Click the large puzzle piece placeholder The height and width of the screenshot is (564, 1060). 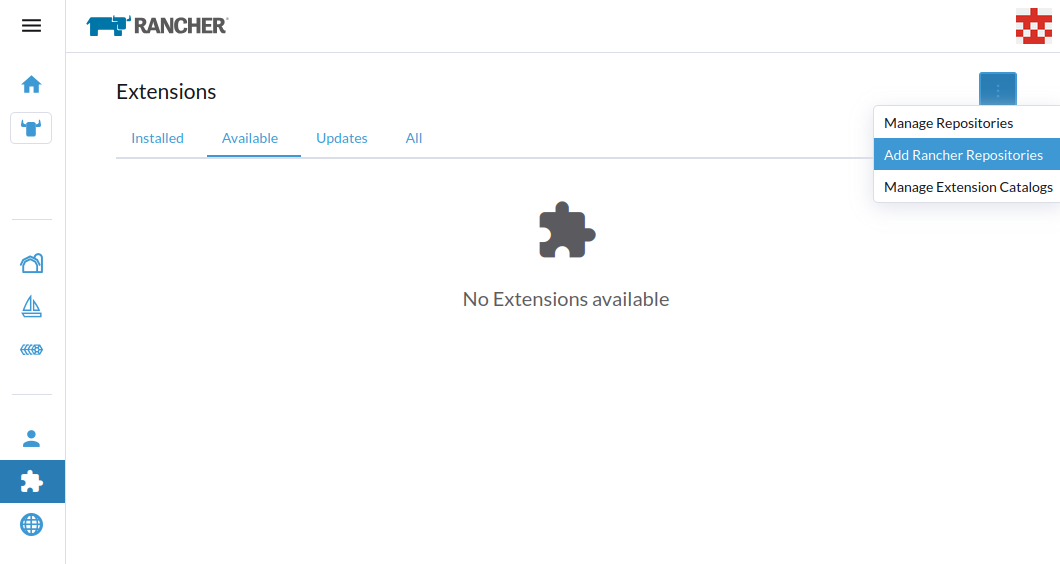point(566,231)
